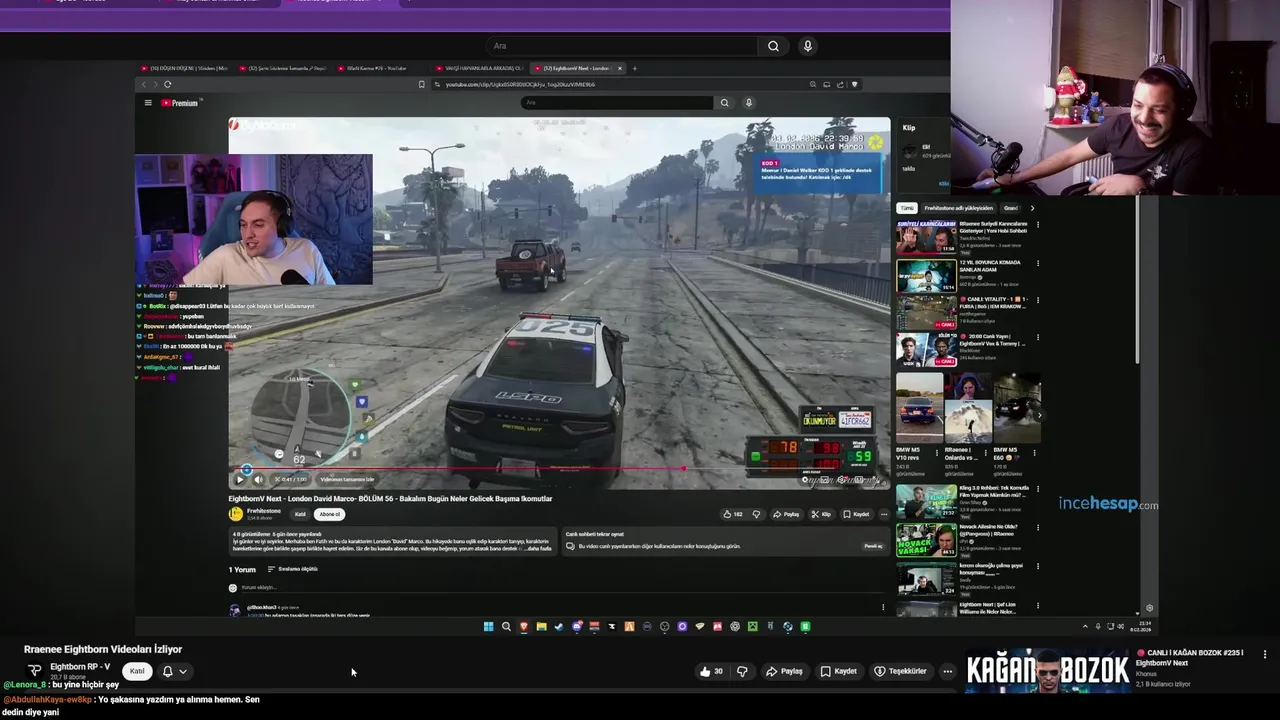Play the clip with the play button
This screenshot has width=1280, height=720.
(240, 479)
